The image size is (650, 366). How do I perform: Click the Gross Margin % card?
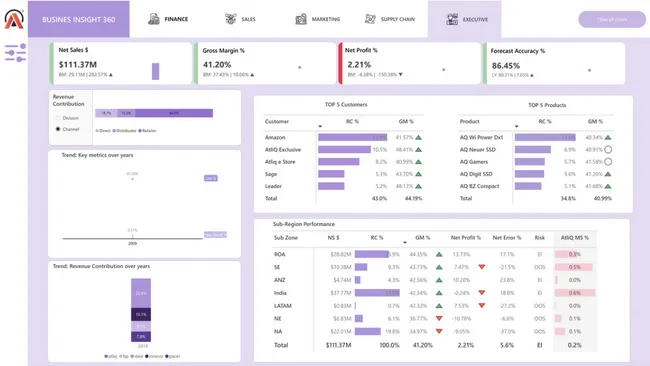click(265, 63)
